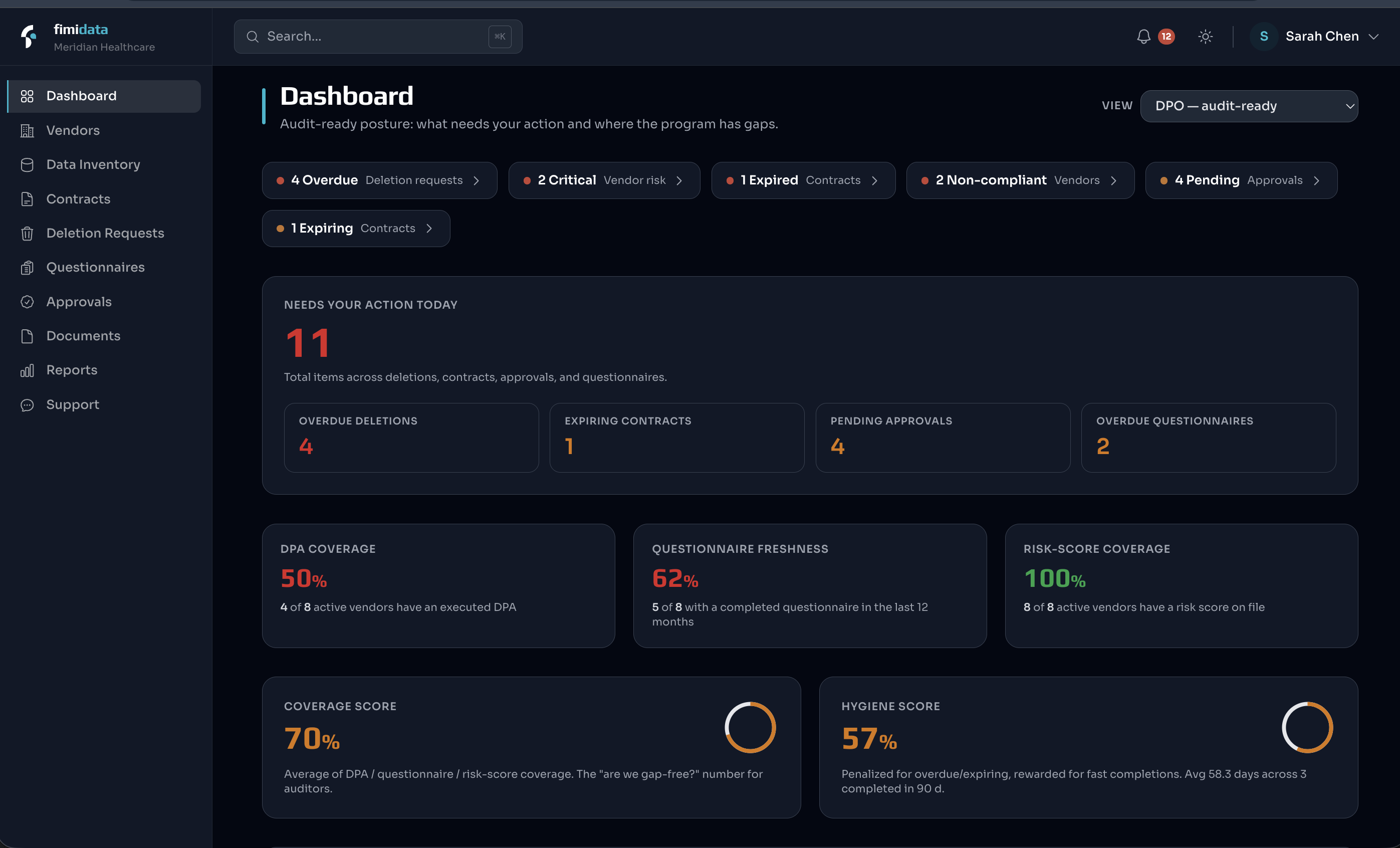Click the search magnifier icon
The height and width of the screenshot is (848, 1400).
[x=252, y=37]
